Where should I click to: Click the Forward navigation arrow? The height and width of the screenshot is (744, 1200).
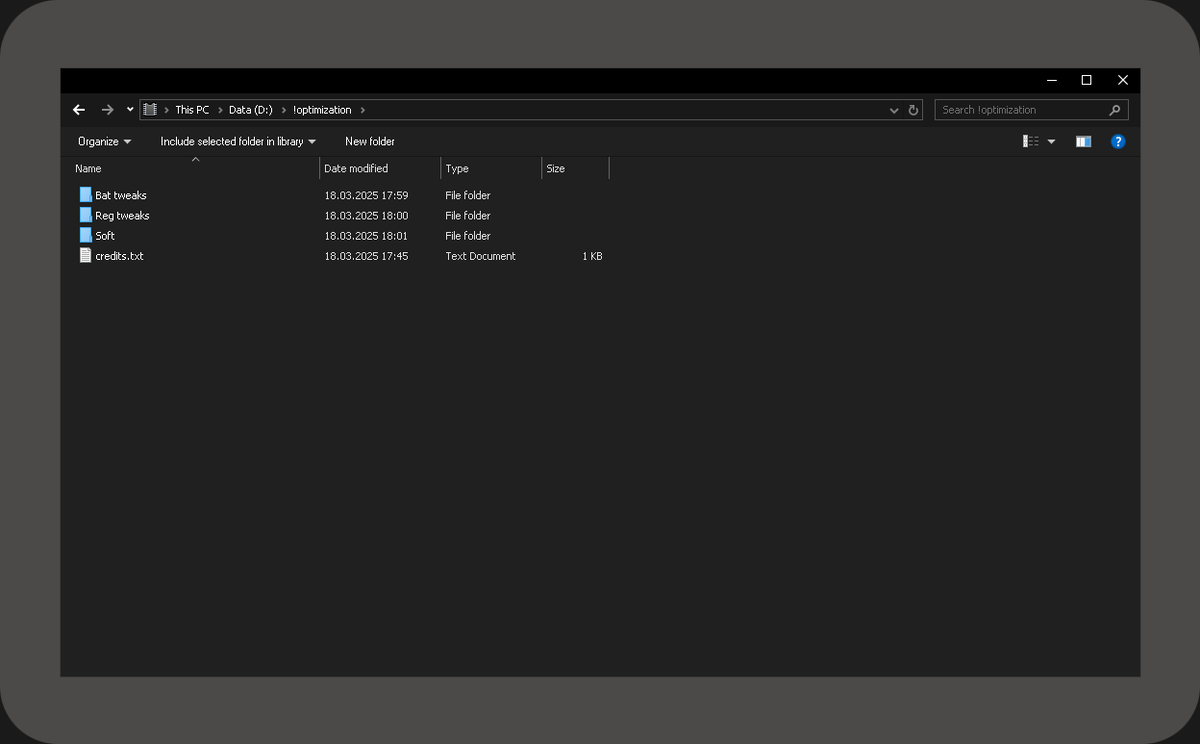tap(108, 110)
